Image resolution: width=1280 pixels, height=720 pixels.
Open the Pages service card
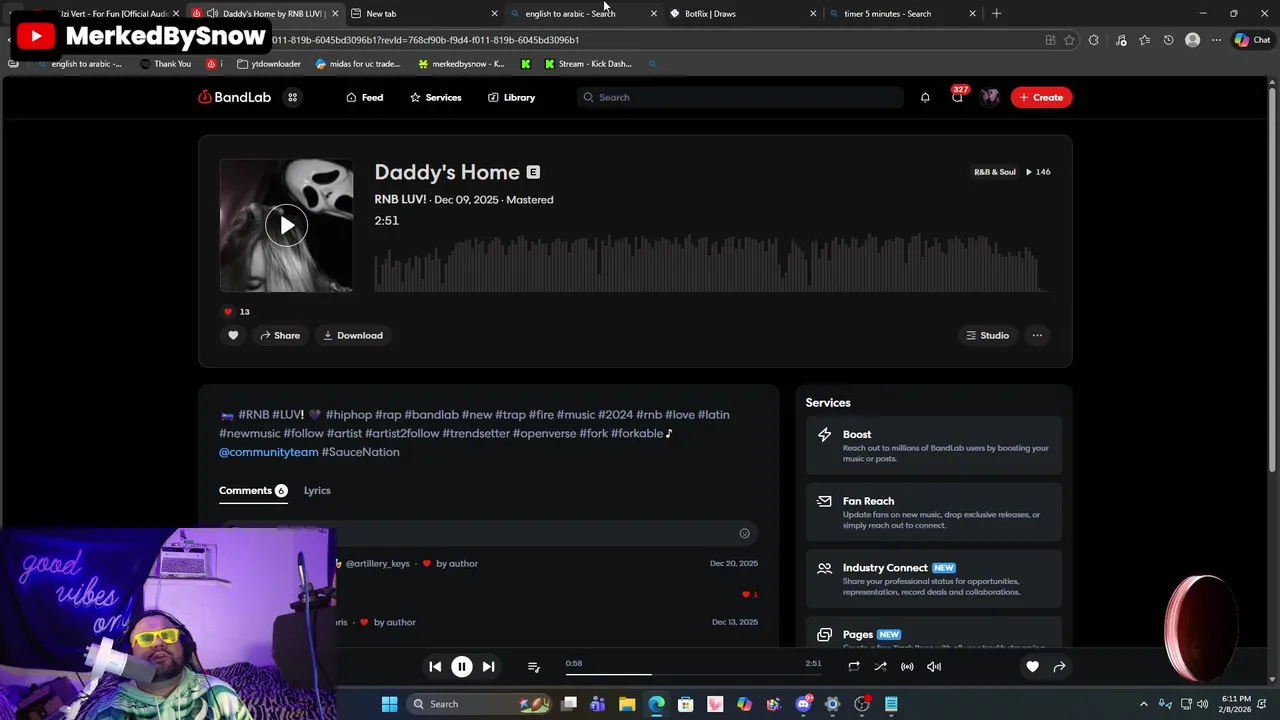click(x=933, y=632)
